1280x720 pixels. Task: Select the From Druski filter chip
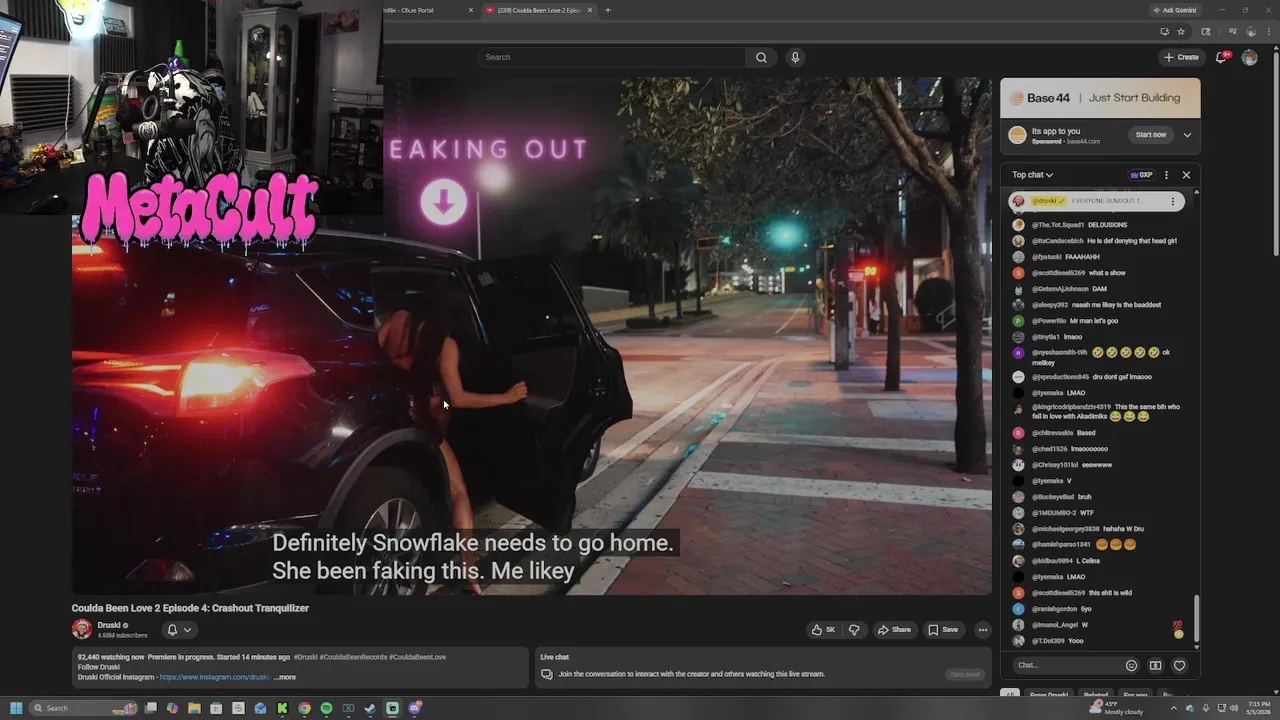tap(1050, 694)
